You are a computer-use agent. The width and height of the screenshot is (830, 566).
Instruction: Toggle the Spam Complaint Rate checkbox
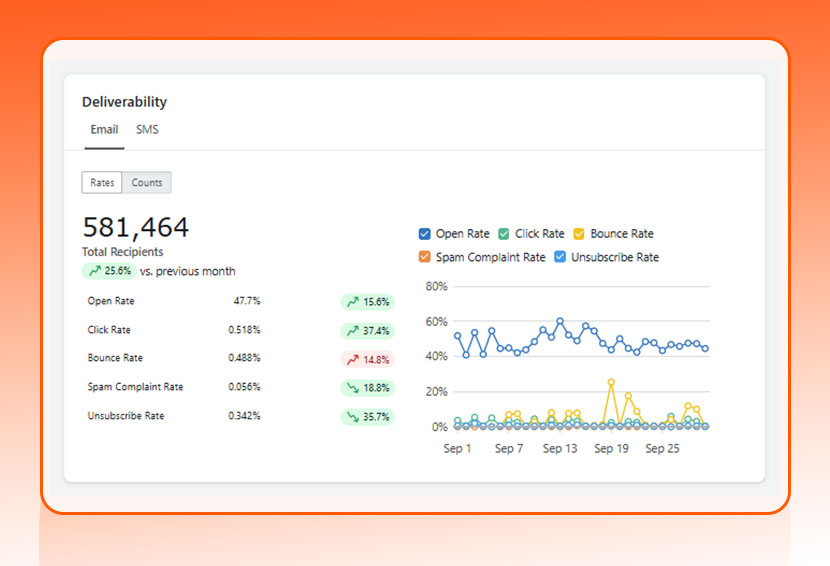[425, 257]
